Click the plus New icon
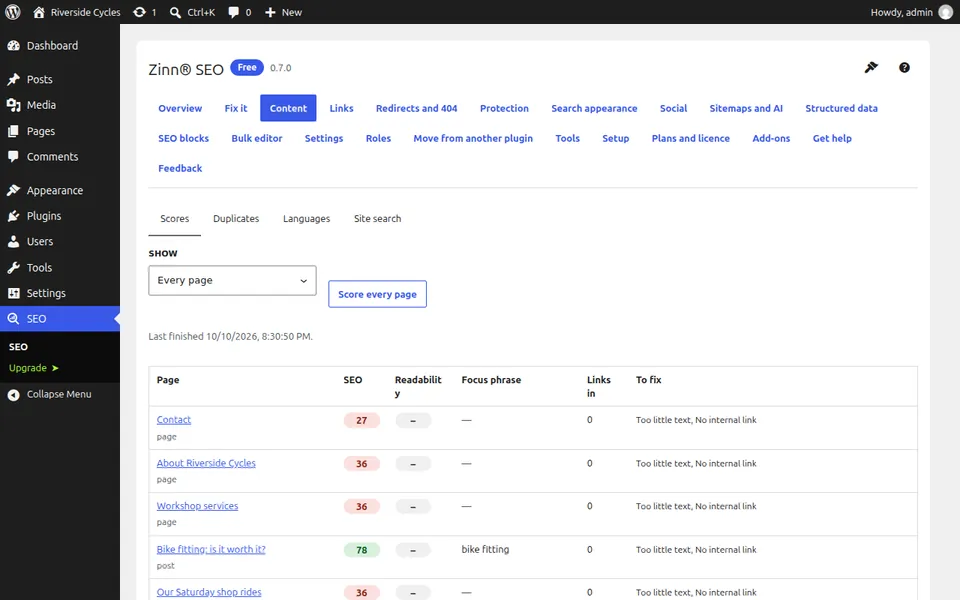The image size is (960, 600). [270, 12]
